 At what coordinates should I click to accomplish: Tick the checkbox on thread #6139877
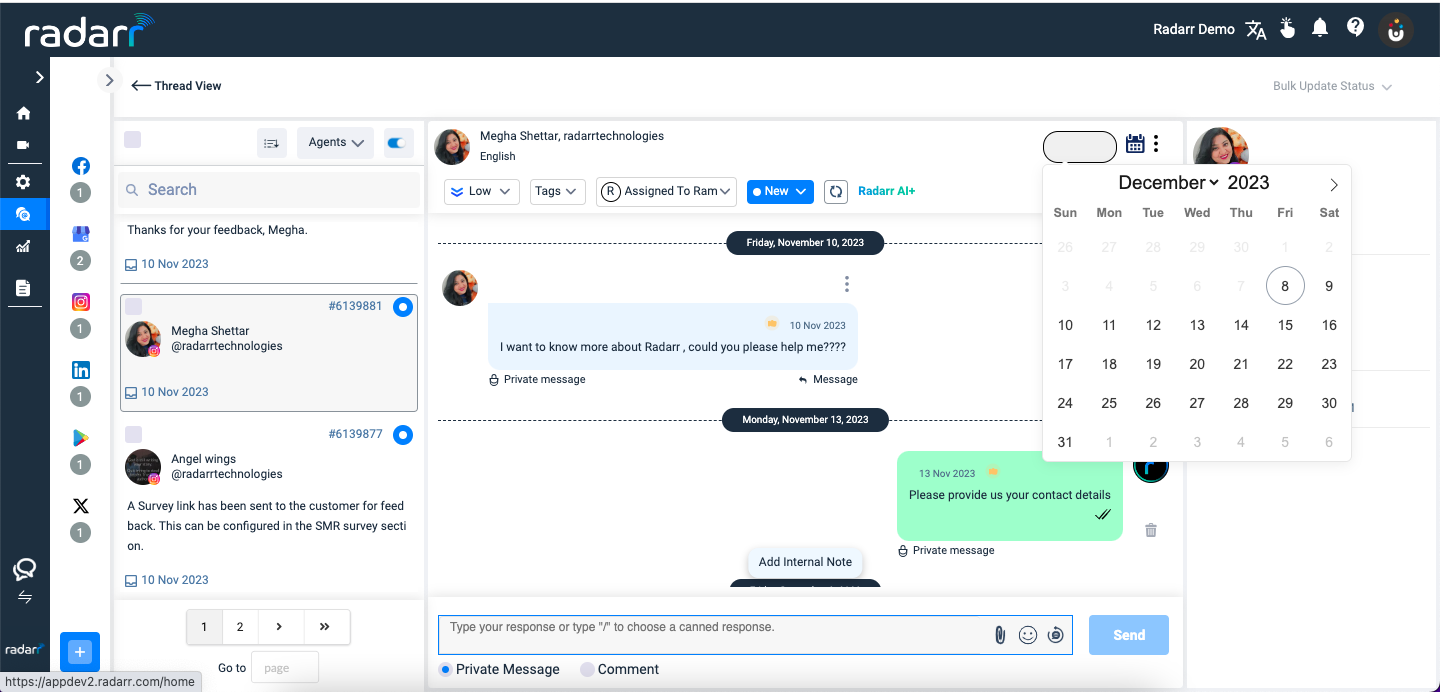click(x=133, y=434)
